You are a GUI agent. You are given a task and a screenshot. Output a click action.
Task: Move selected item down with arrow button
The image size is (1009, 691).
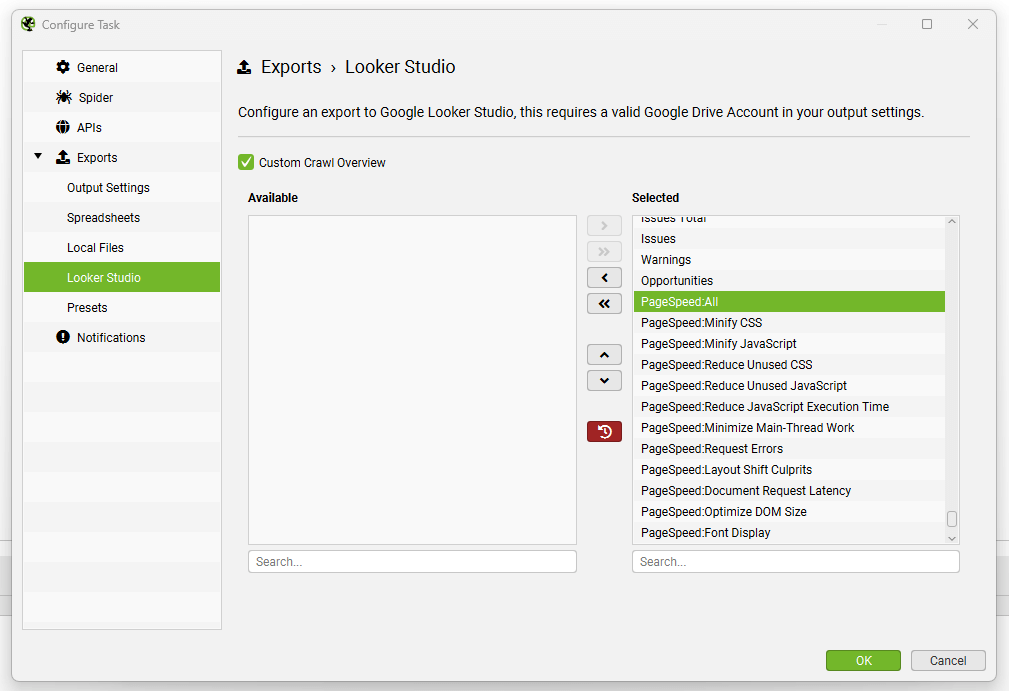(604, 381)
